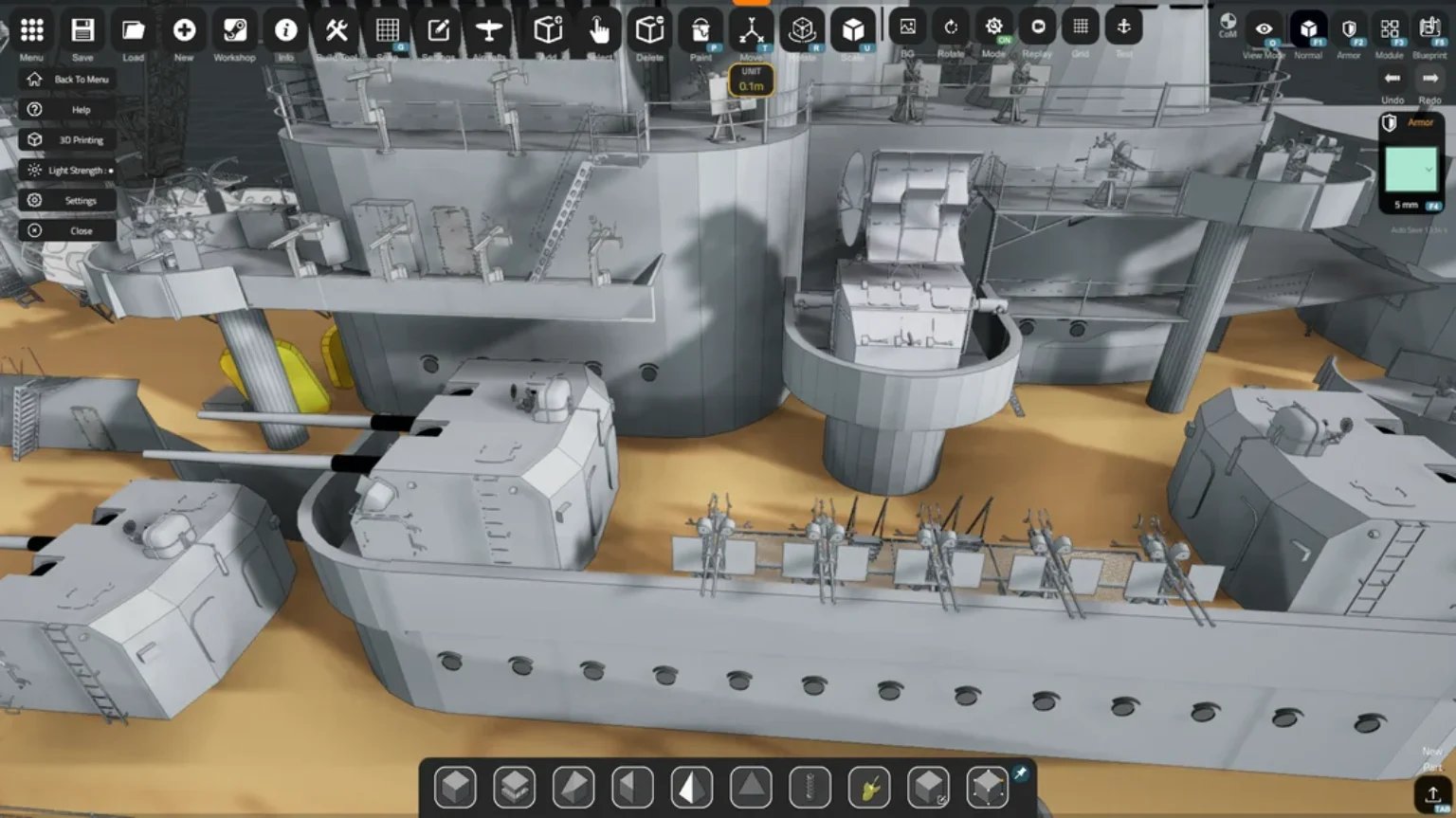Open the UNIT 0.1m selector
Screen dimensions: 1456x818
pos(751,80)
